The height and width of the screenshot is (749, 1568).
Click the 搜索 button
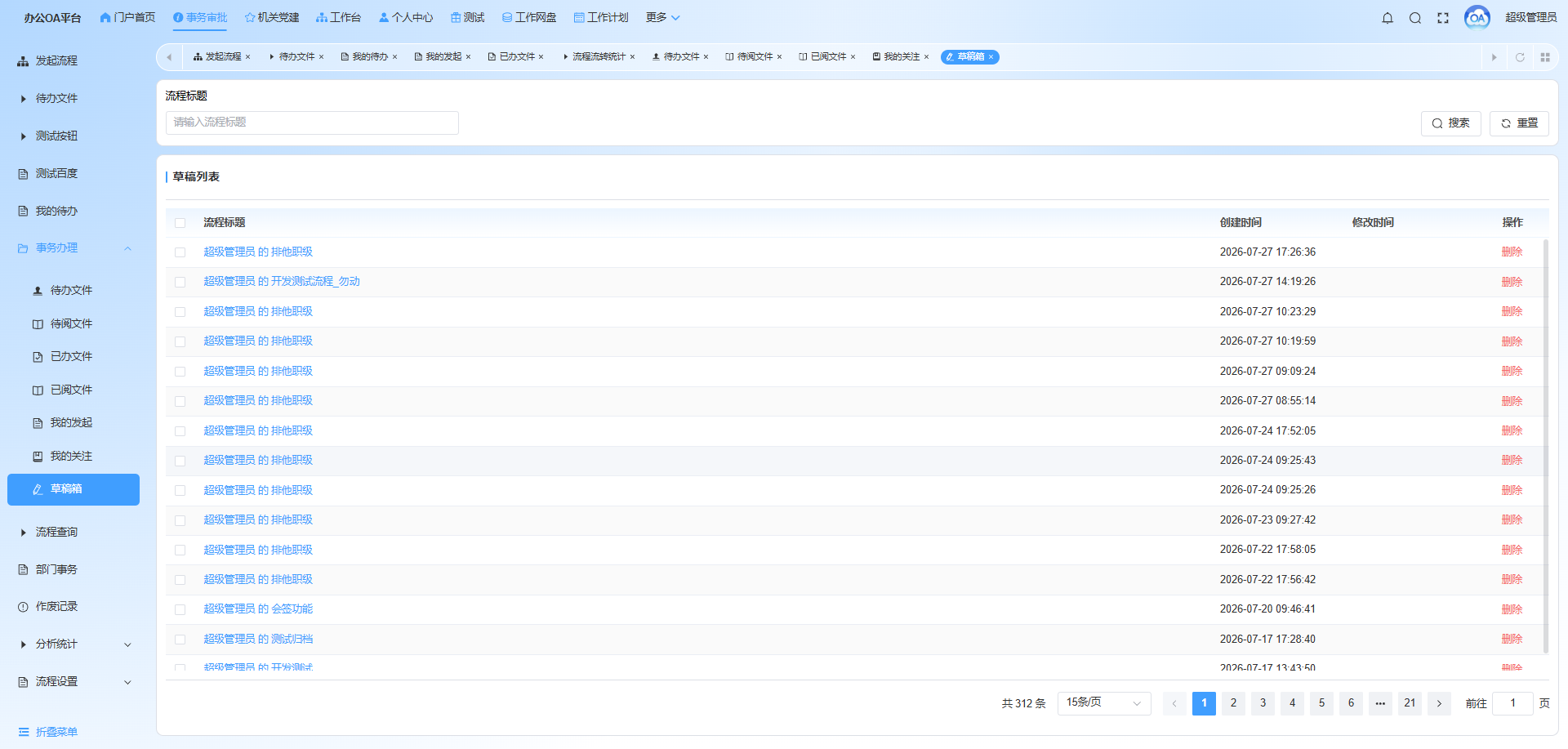point(1451,123)
